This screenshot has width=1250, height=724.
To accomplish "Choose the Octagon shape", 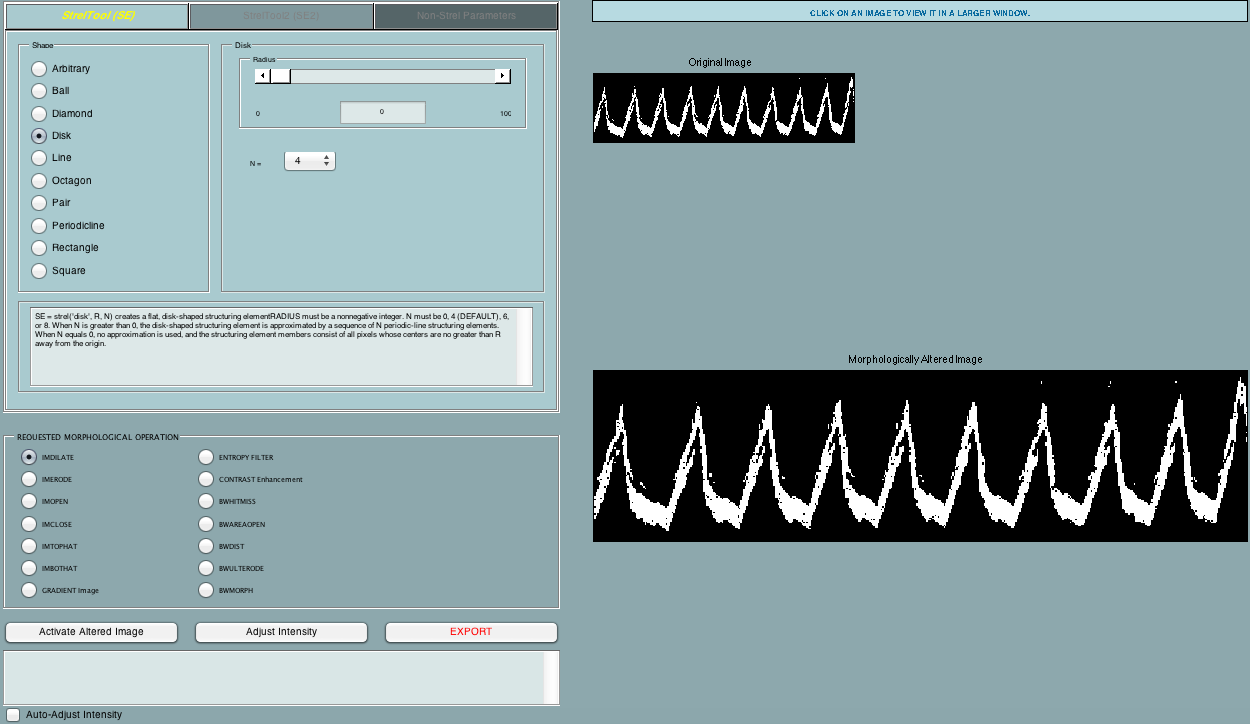I will [39, 181].
